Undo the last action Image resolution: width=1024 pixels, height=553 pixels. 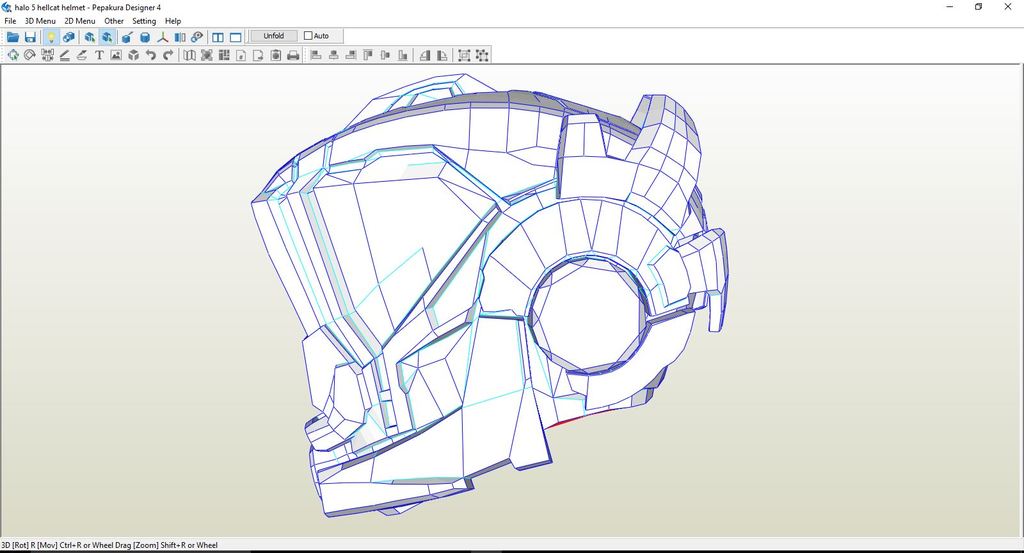pyautogui.click(x=151, y=55)
